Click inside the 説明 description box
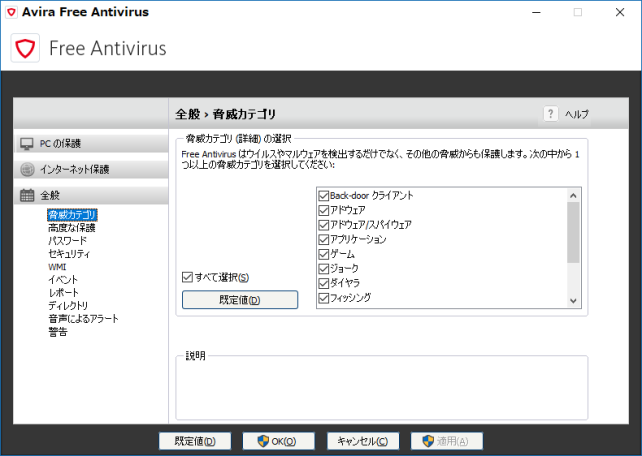The width and height of the screenshot is (642, 456). (382, 390)
